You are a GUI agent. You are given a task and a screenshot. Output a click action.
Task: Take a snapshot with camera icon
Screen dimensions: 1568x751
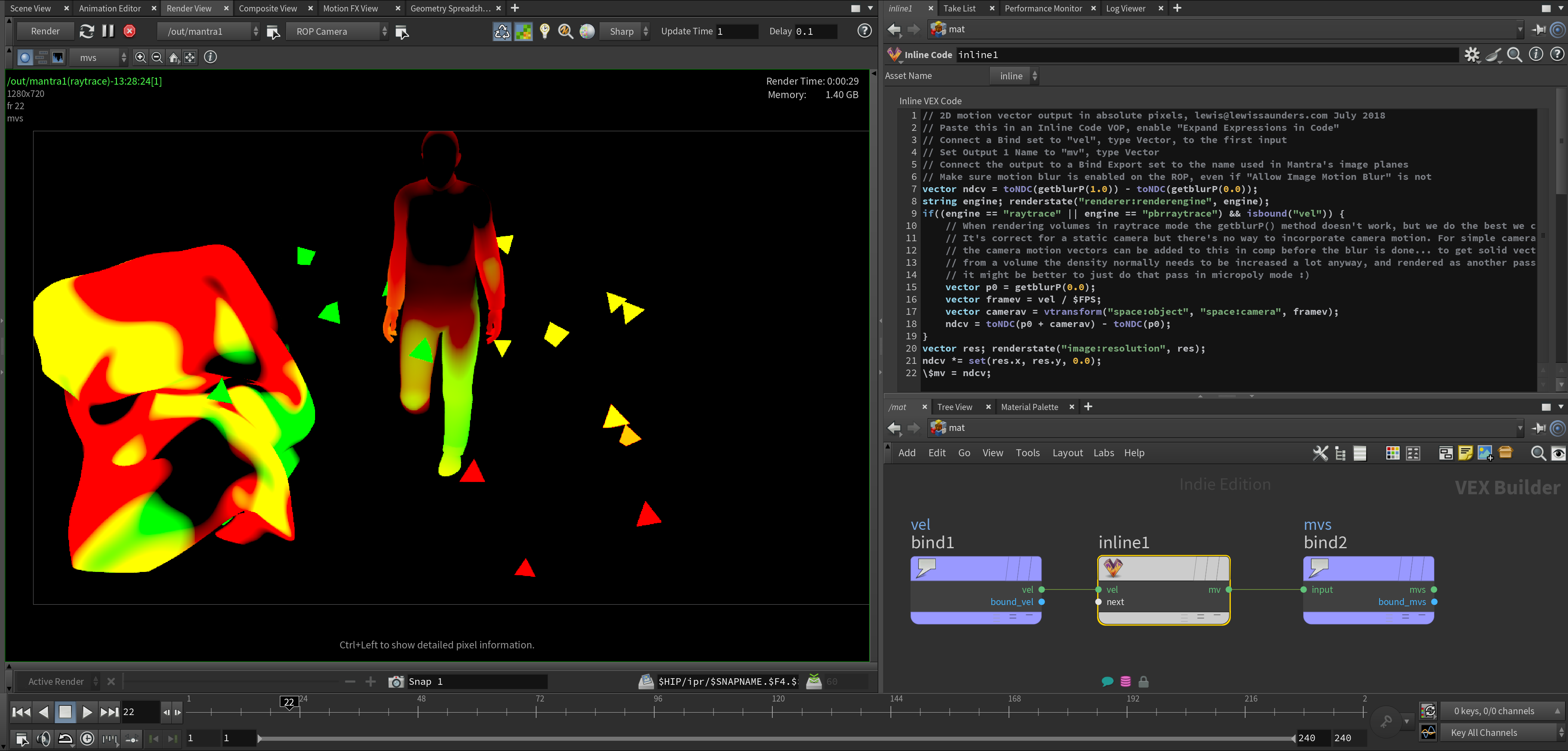(x=396, y=681)
